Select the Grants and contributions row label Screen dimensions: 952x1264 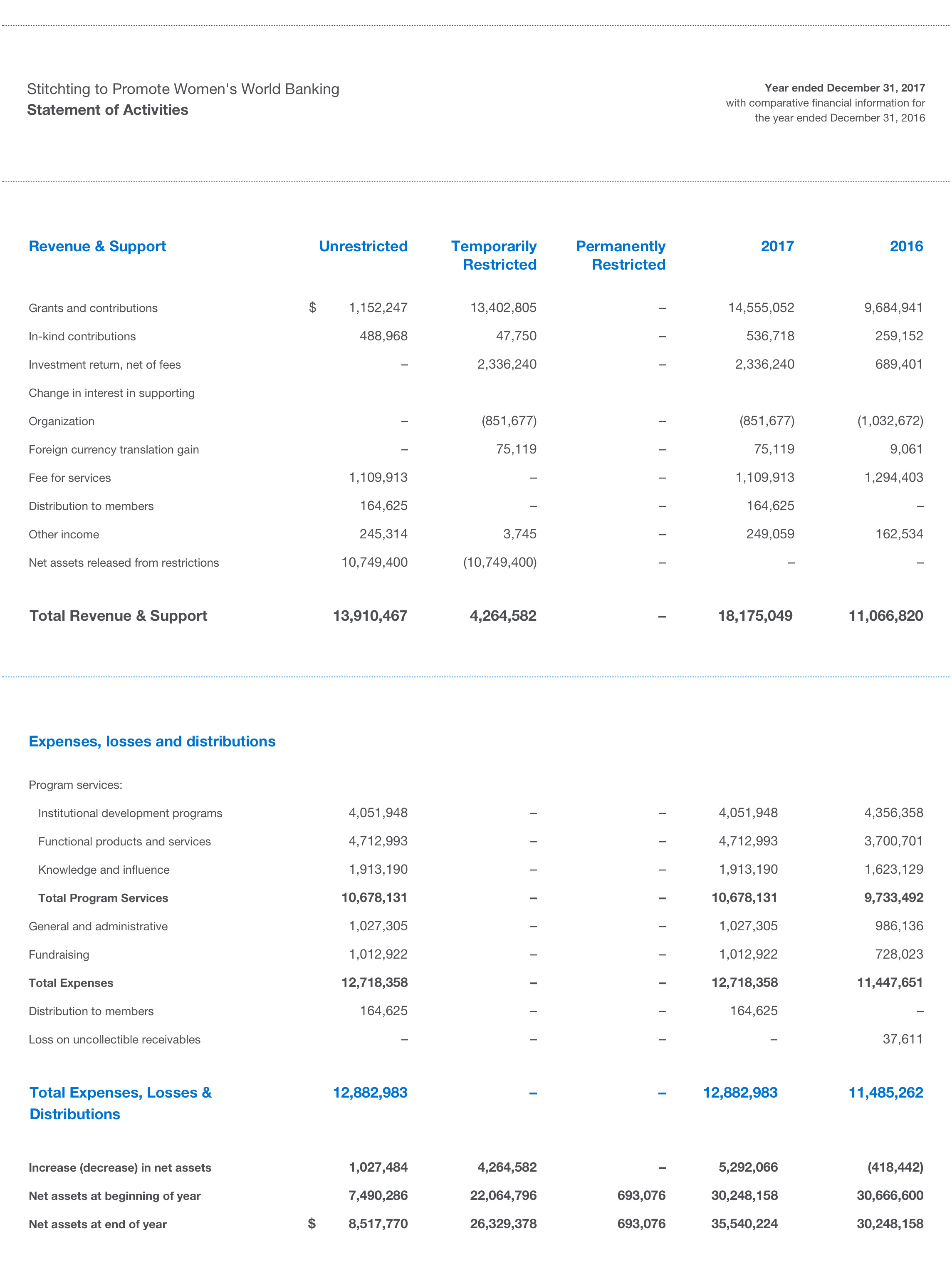coord(93,308)
